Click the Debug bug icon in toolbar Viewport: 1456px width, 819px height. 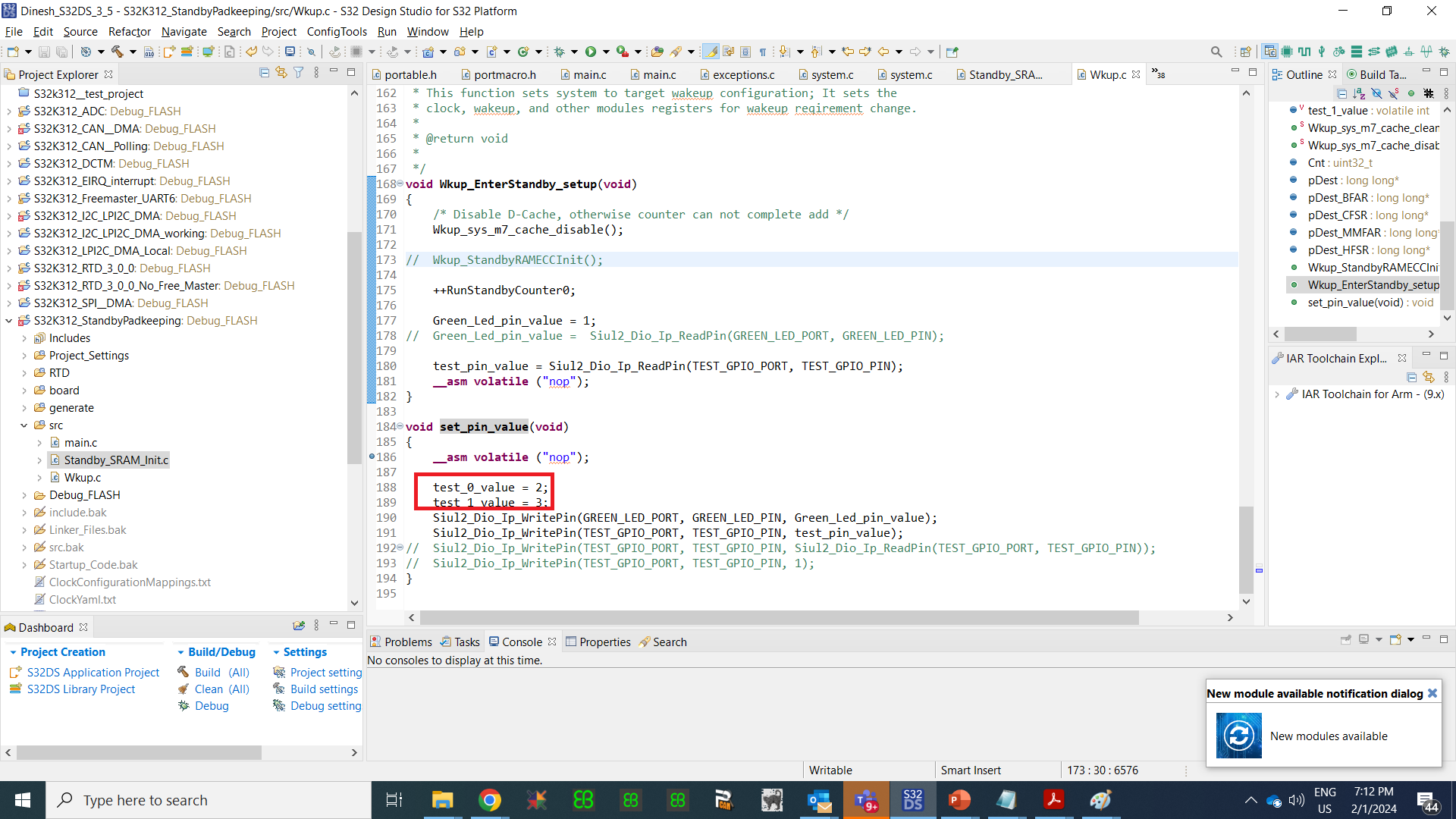560,52
